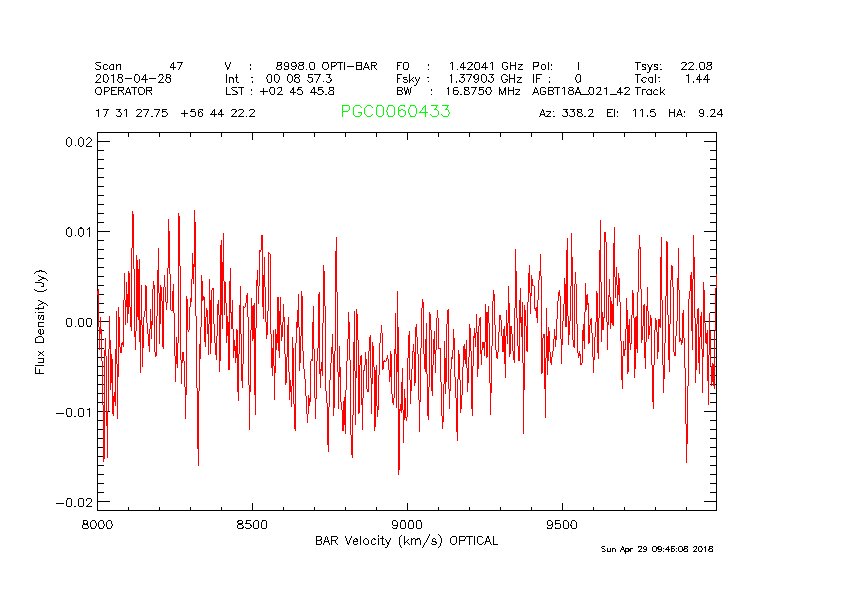Click the Flux Density (Jy) axis label

tap(41, 321)
